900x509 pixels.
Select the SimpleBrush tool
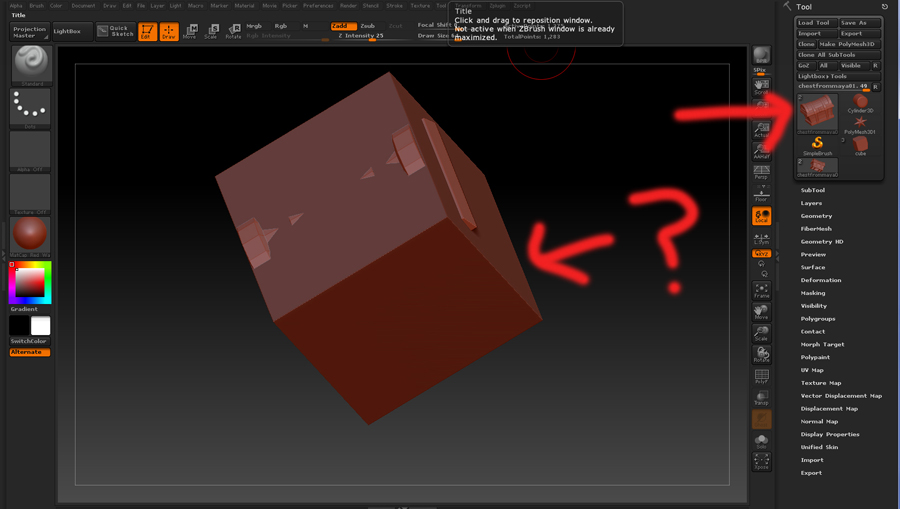[817, 146]
